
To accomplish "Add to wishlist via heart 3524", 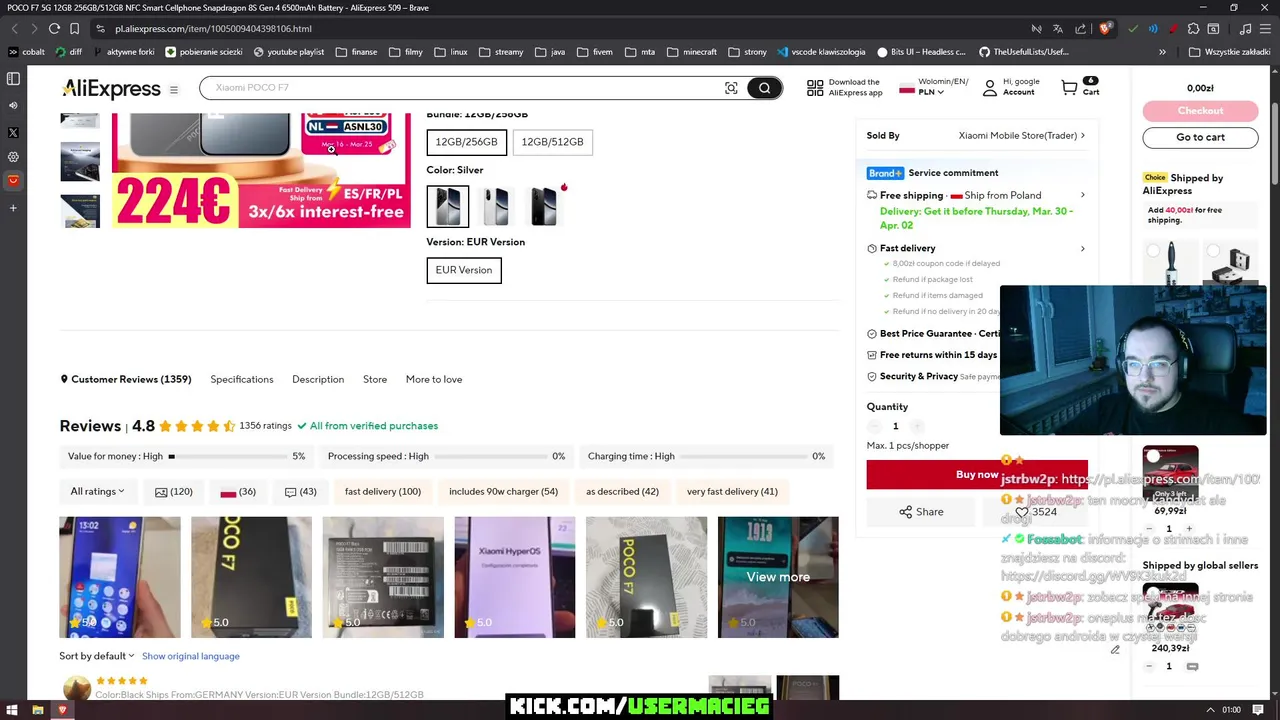I will [1036, 512].
